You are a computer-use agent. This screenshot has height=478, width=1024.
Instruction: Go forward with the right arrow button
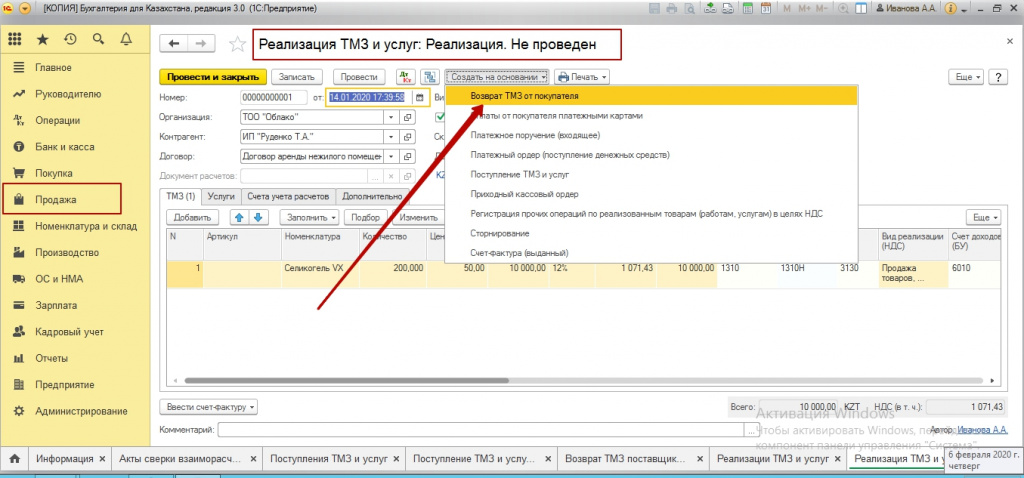(201, 44)
